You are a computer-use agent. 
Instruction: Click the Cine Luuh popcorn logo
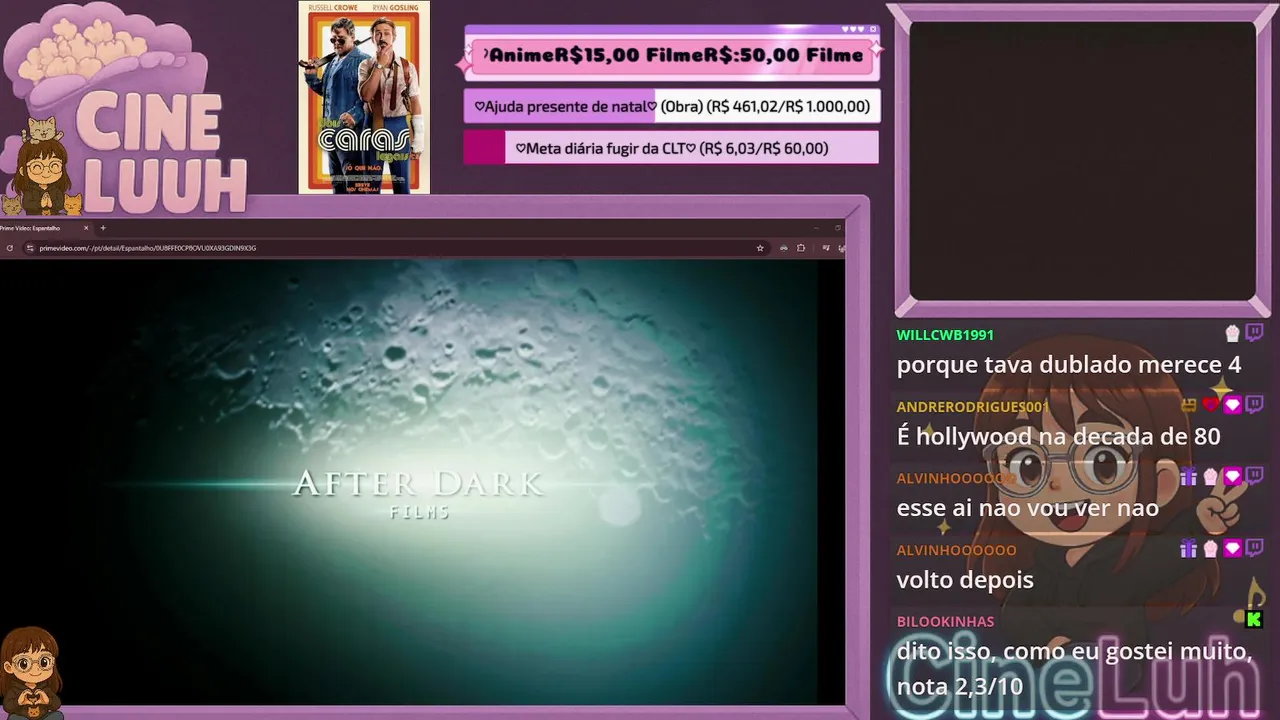(x=125, y=108)
